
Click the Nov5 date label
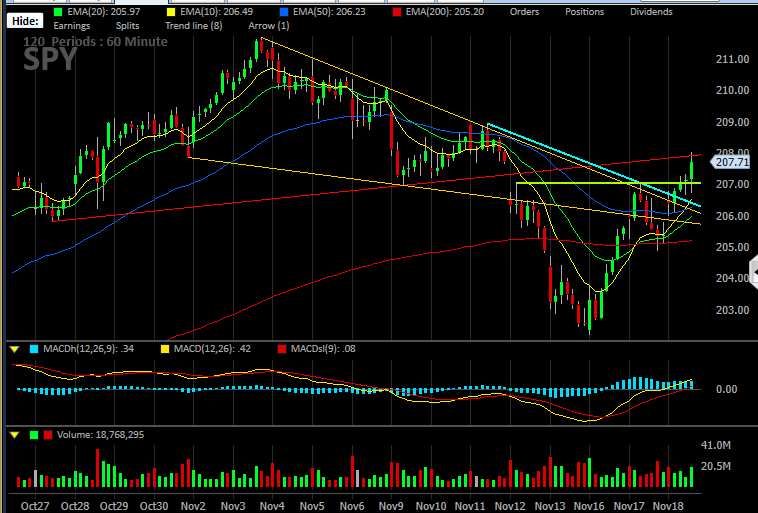(x=312, y=506)
